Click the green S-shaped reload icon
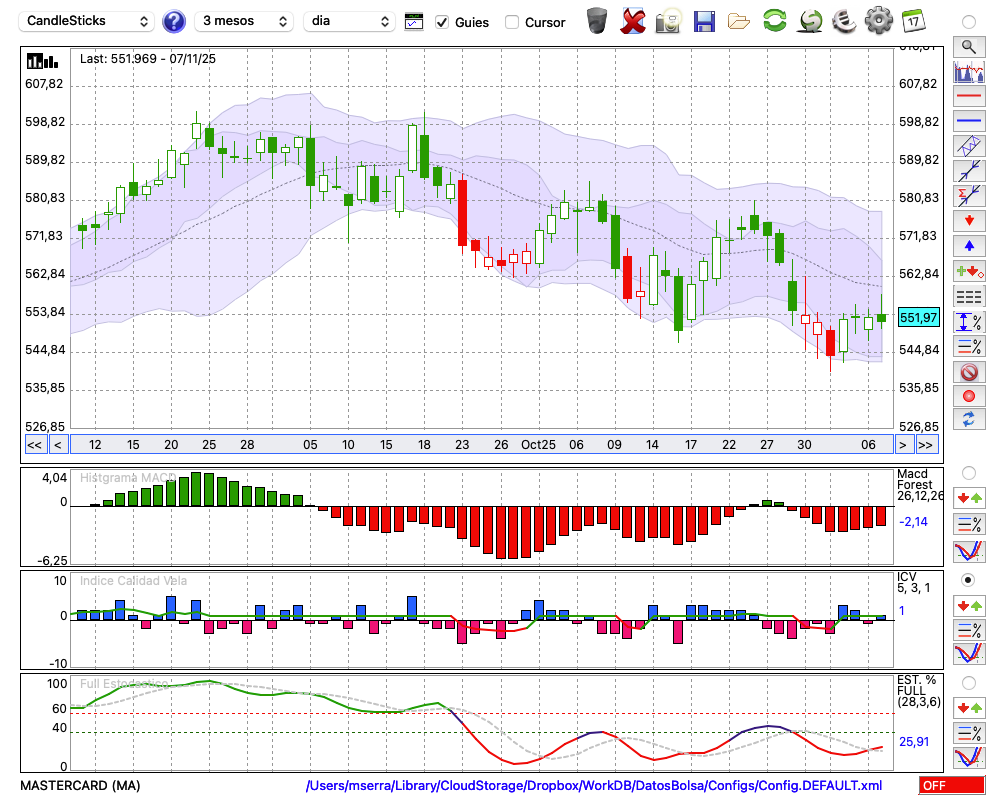1000x800 pixels. (811, 21)
